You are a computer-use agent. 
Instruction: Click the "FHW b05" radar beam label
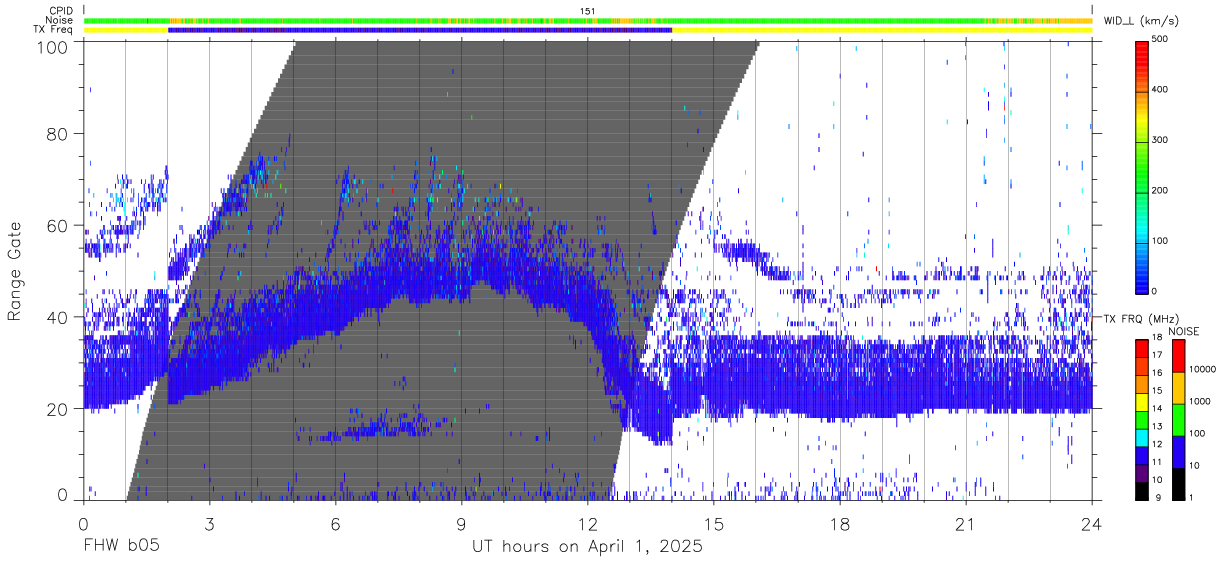[121, 547]
